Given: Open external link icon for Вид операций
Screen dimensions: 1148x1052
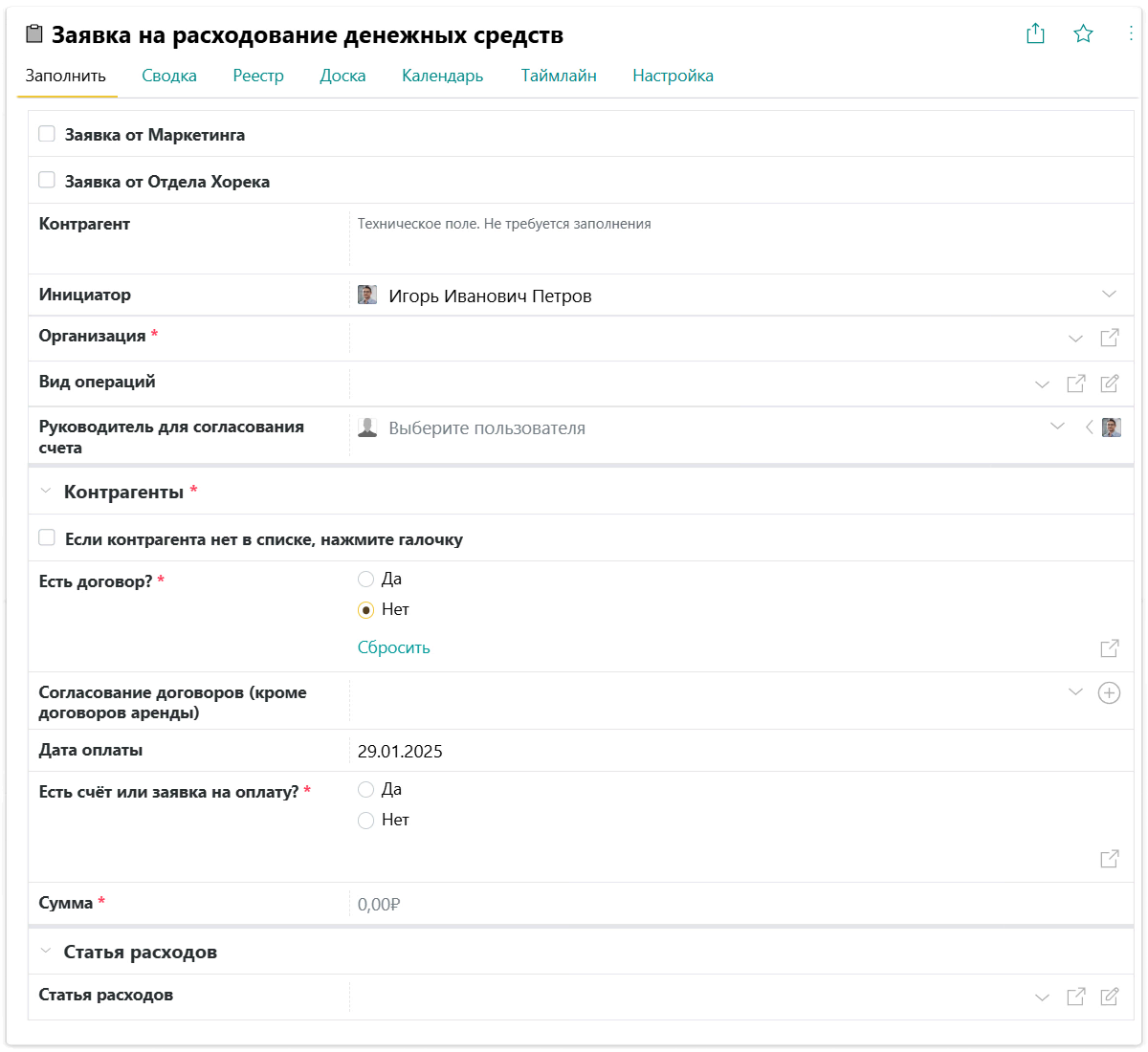Looking at the screenshot, I should point(1076,384).
